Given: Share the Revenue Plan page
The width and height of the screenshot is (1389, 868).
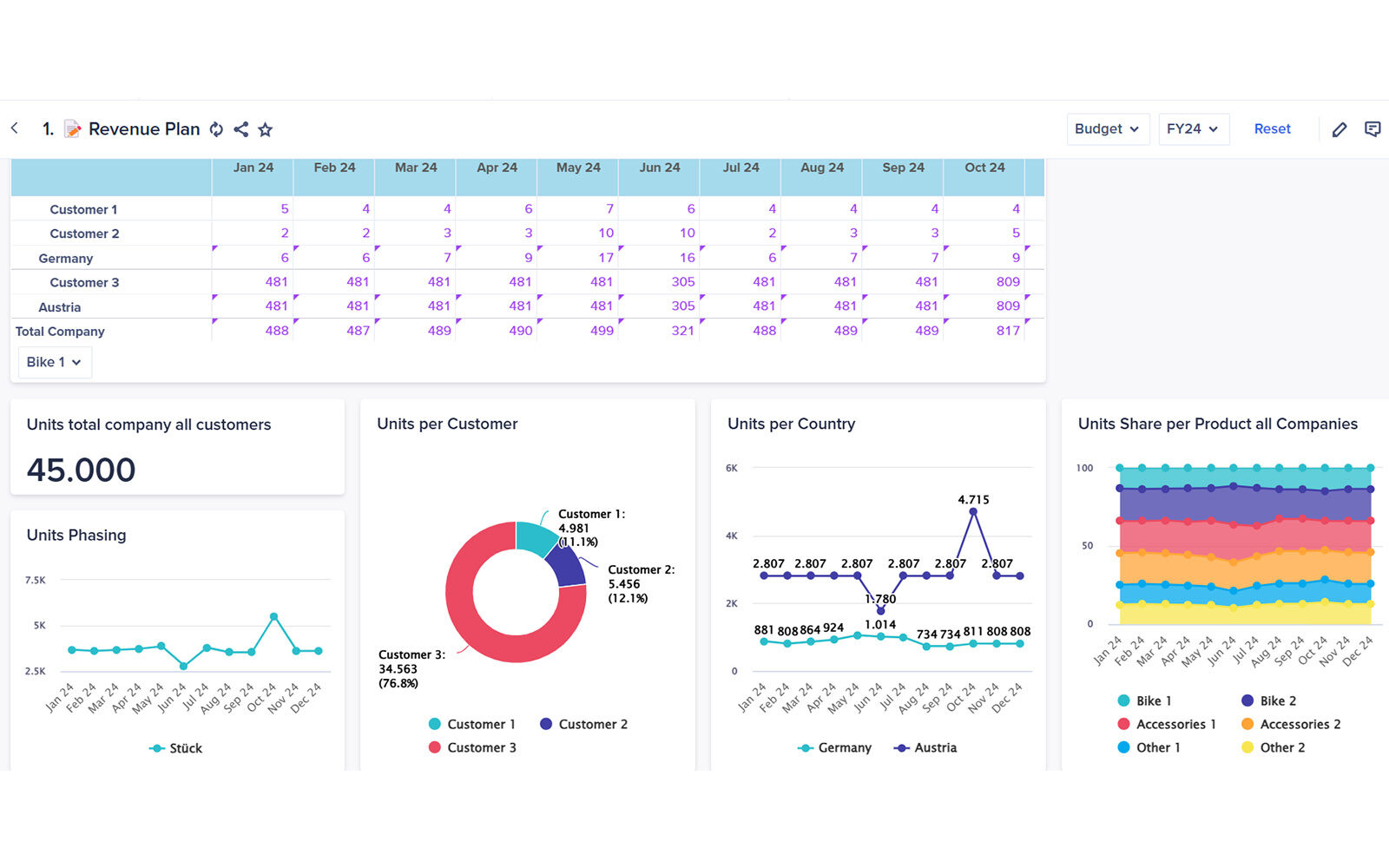Looking at the screenshot, I should pos(241,129).
